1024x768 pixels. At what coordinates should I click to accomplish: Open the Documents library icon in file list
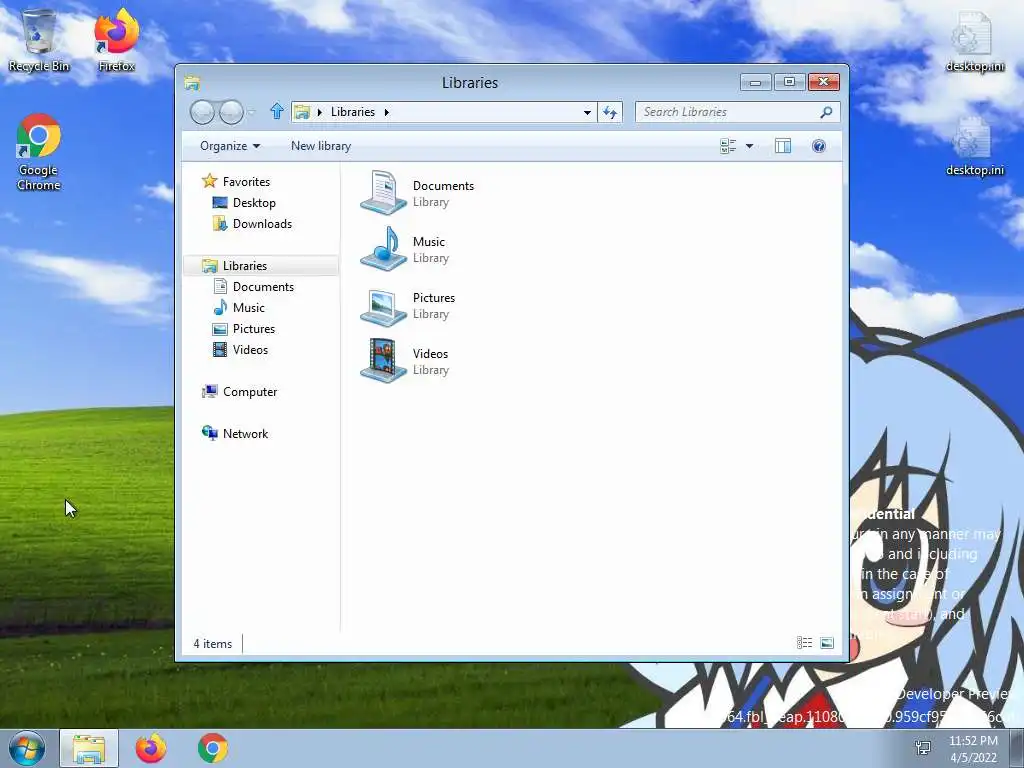[x=383, y=193]
